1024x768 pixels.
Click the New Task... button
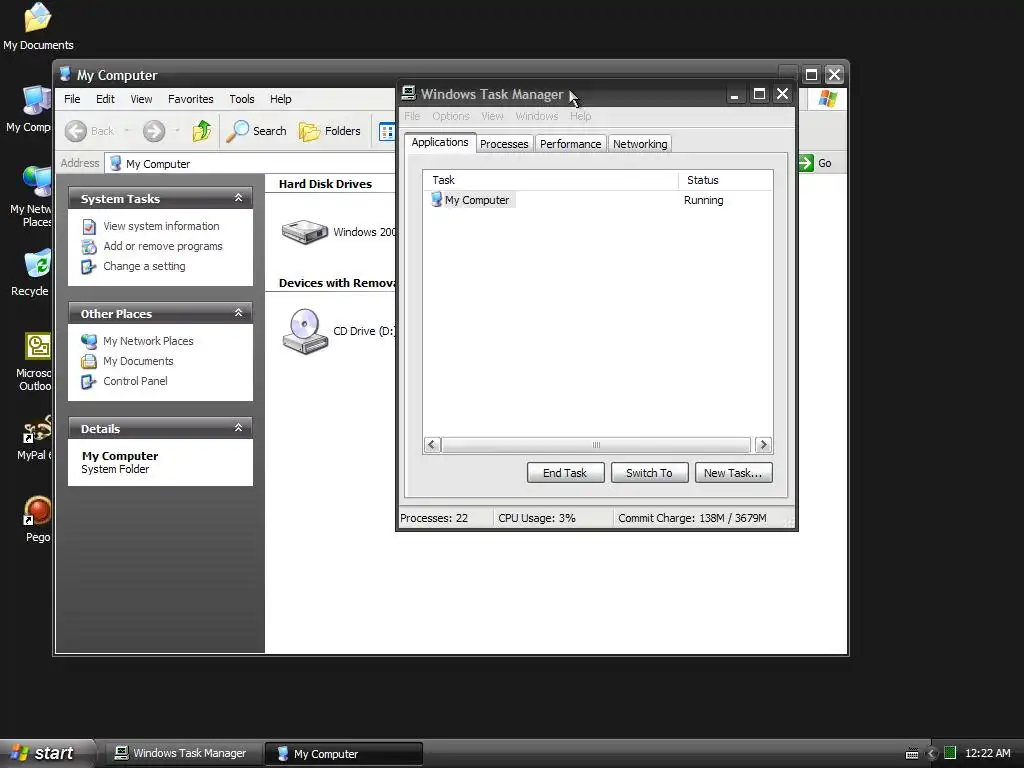coord(733,473)
